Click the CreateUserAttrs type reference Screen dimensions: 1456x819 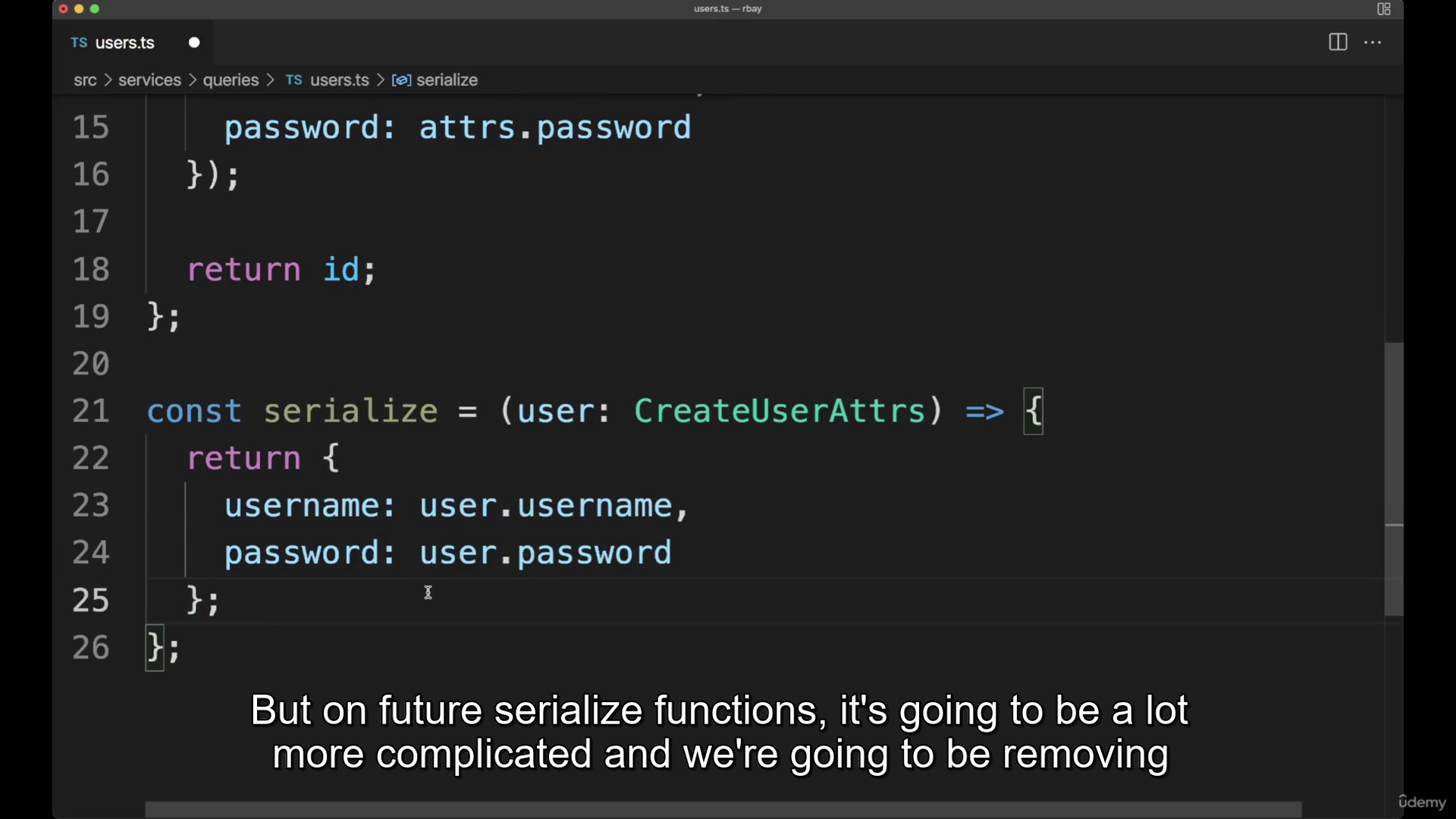780,411
